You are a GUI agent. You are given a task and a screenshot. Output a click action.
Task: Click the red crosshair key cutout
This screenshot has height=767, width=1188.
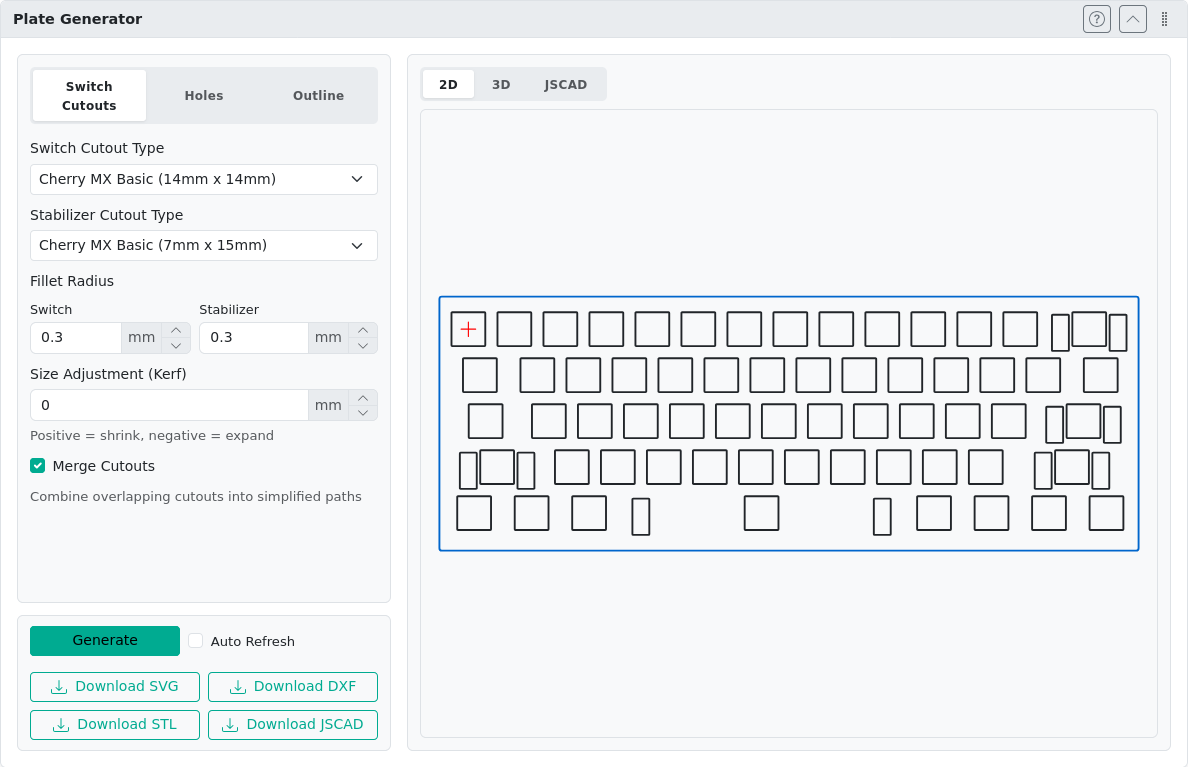point(468,329)
